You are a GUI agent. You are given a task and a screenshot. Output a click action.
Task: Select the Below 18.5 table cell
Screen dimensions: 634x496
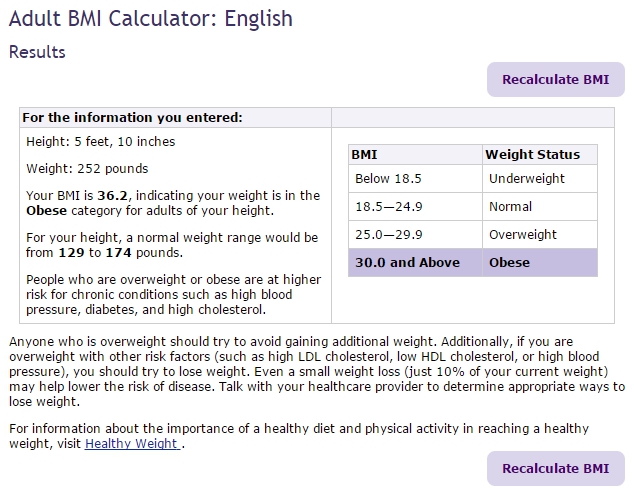(388, 178)
